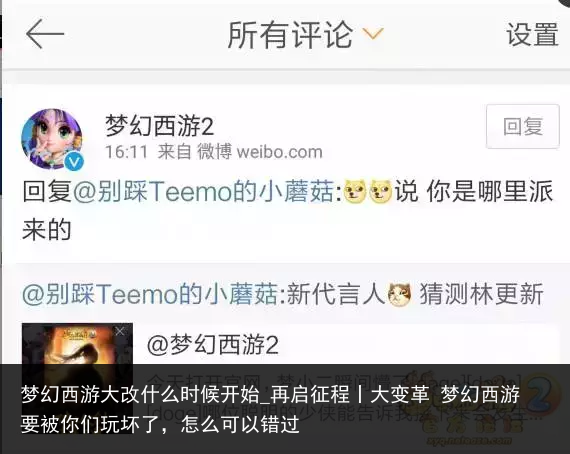Tap the back arrow icon
This screenshot has width=570, height=454.
[x=45, y=34]
